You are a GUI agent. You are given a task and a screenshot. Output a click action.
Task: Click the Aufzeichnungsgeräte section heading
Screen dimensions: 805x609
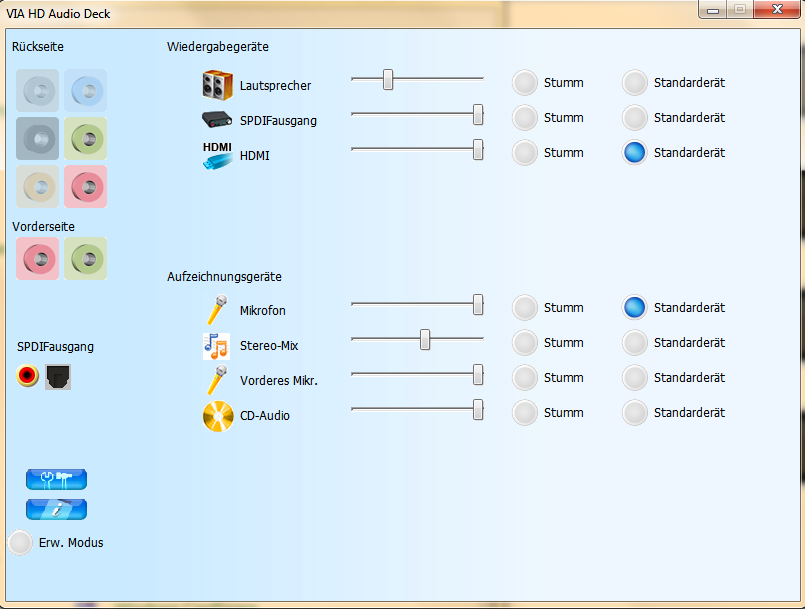[x=224, y=277]
